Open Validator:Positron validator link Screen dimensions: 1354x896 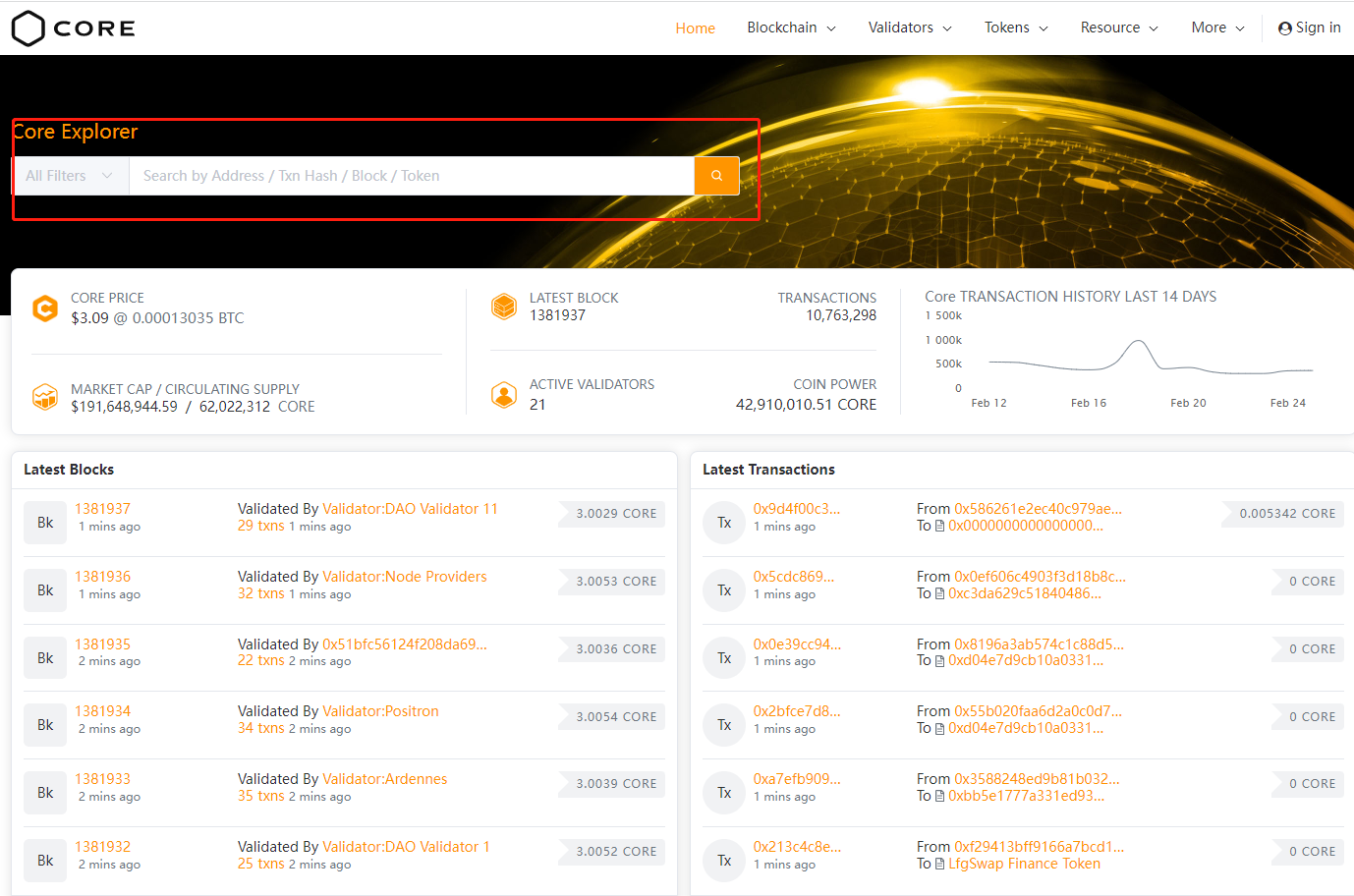tap(380, 711)
